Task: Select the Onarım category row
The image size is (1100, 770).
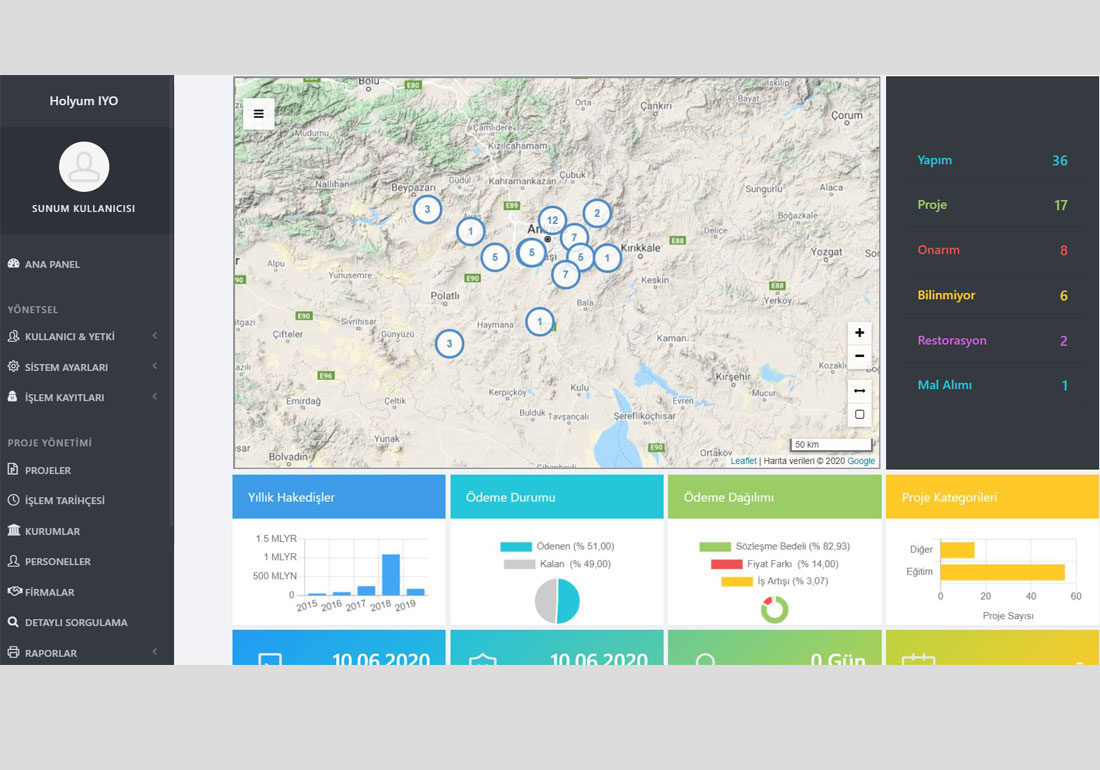Action: click(992, 250)
